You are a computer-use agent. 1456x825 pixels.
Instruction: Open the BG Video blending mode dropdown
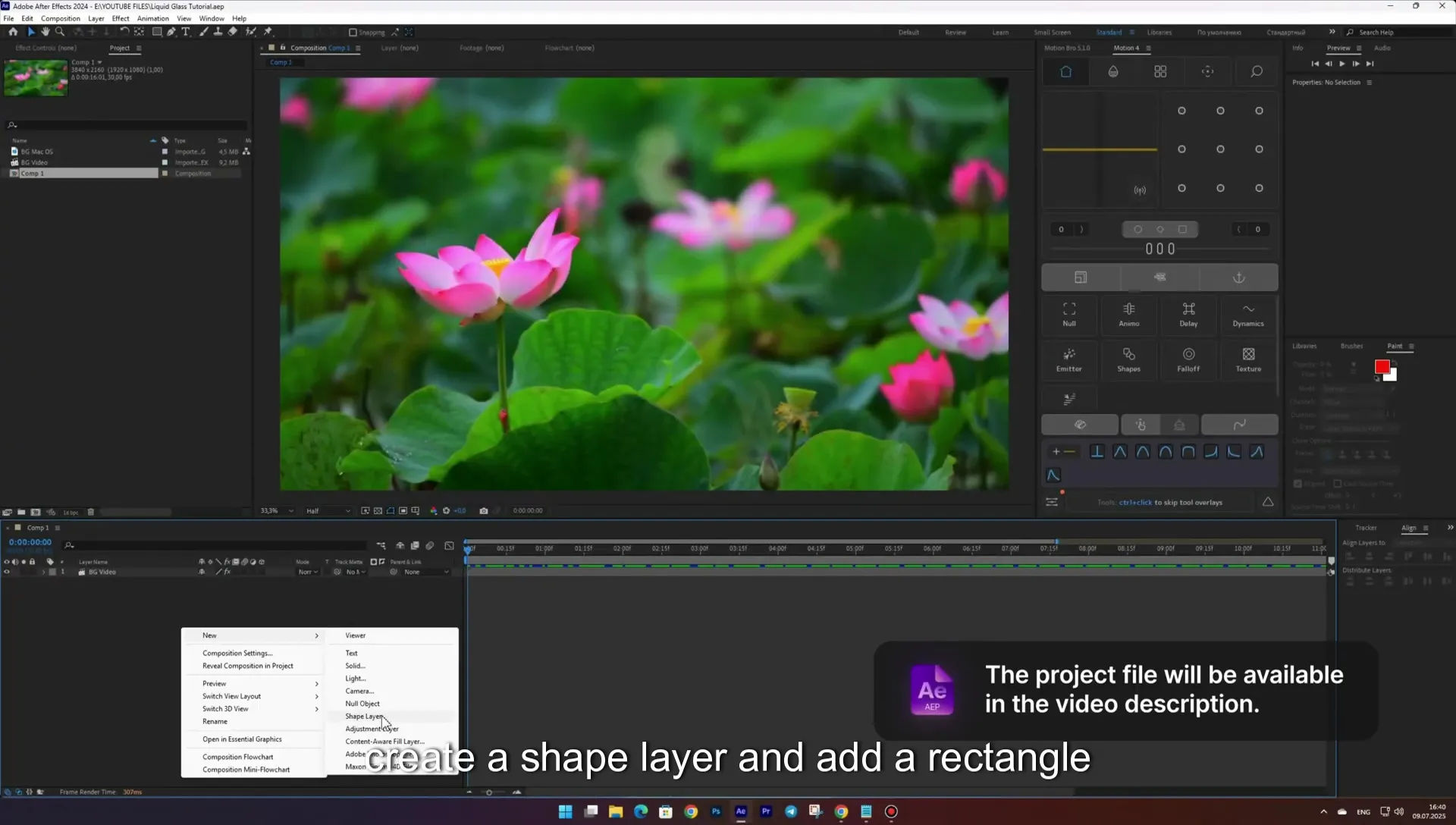tap(308, 572)
